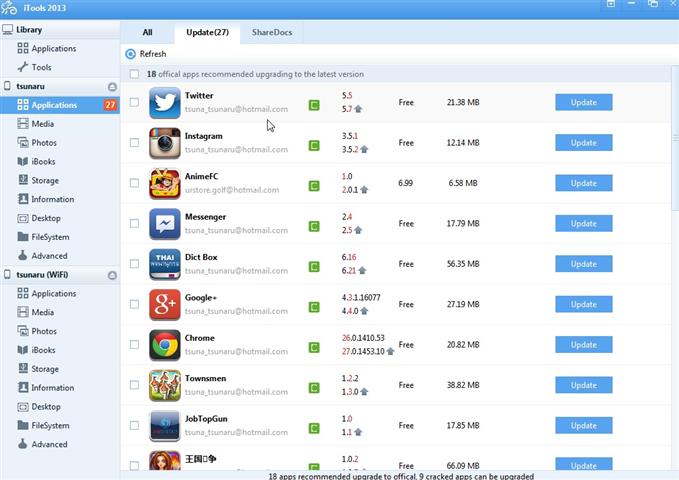Check the AnimeFC row checkbox
The width and height of the screenshot is (679, 480).
pos(135,183)
